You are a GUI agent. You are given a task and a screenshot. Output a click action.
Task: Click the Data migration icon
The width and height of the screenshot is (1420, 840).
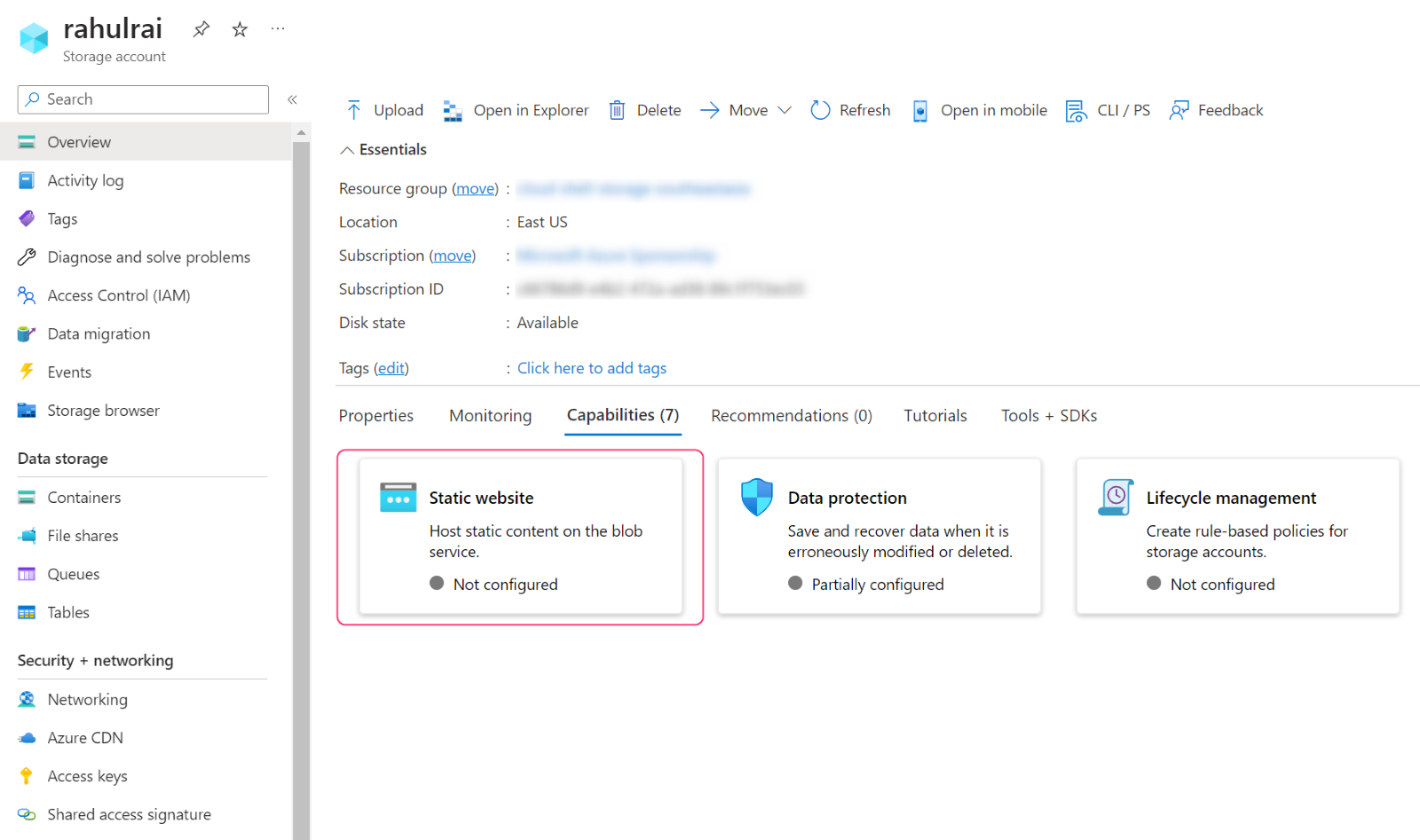click(27, 334)
